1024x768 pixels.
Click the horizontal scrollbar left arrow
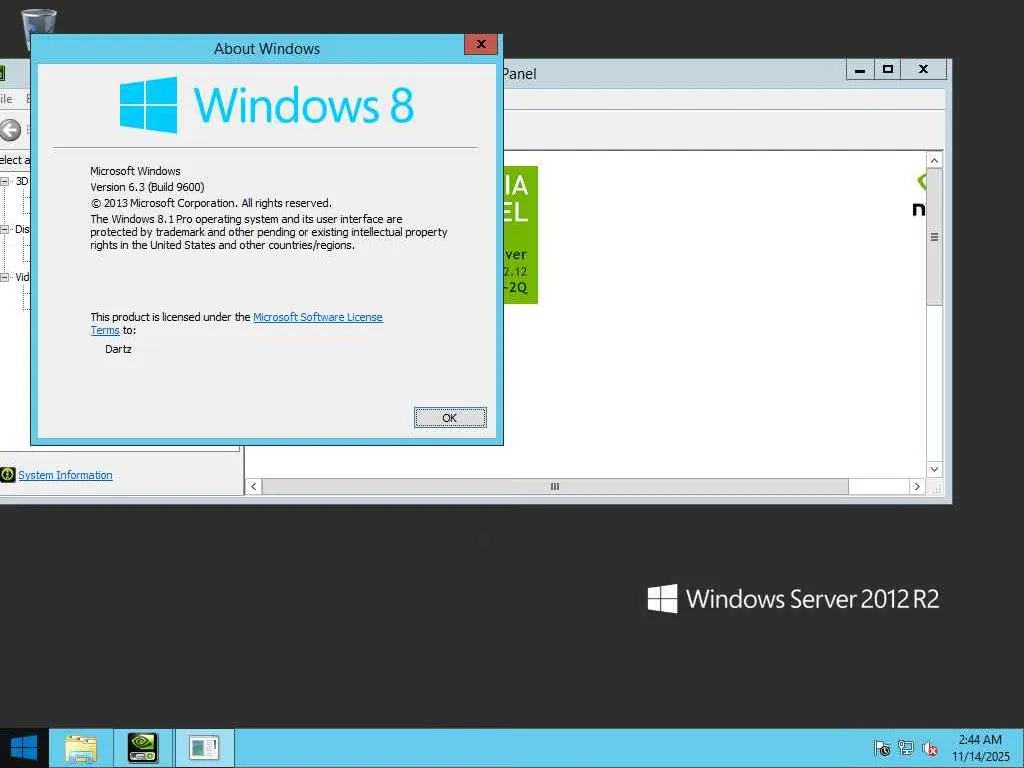[x=253, y=487]
